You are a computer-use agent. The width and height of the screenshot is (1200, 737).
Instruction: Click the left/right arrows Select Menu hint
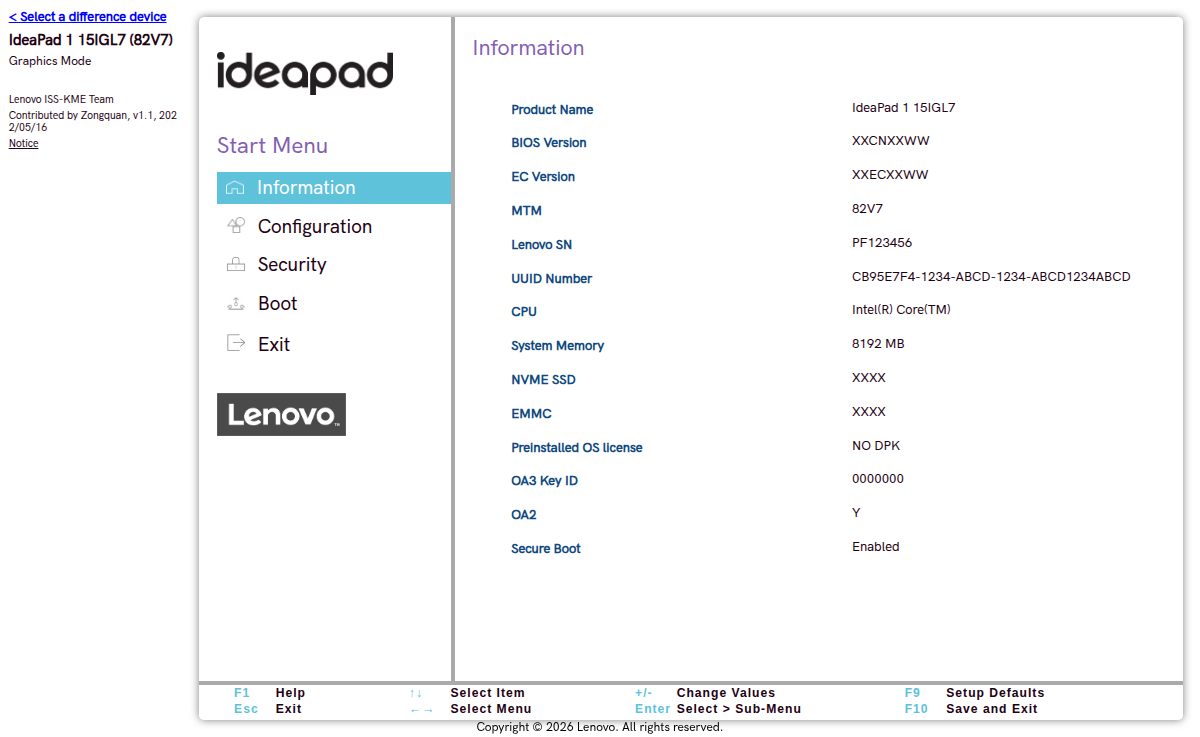point(470,709)
